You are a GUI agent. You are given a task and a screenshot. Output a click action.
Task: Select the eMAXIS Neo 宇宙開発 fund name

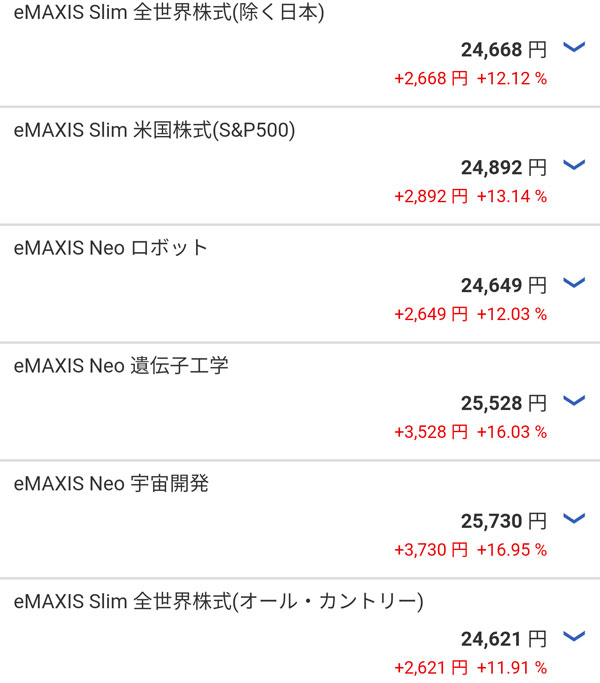point(111,484)
